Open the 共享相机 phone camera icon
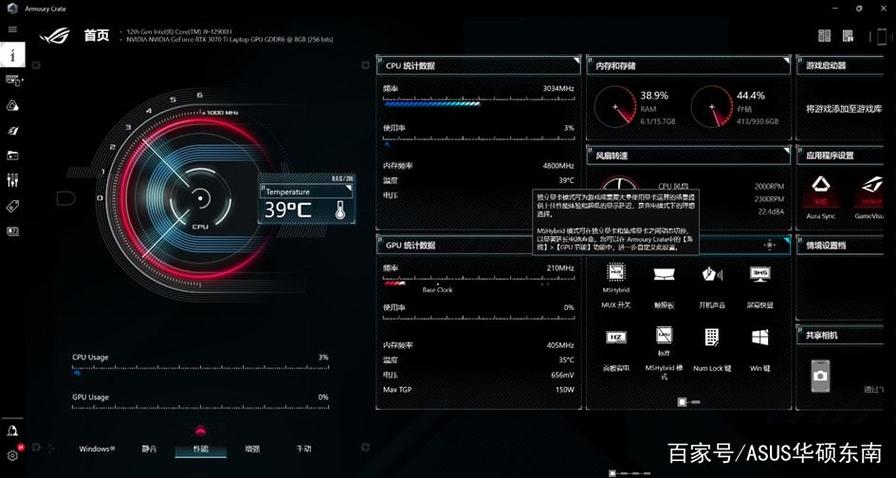The width and height of the screenshot is (896, 478). click(821, 375)
